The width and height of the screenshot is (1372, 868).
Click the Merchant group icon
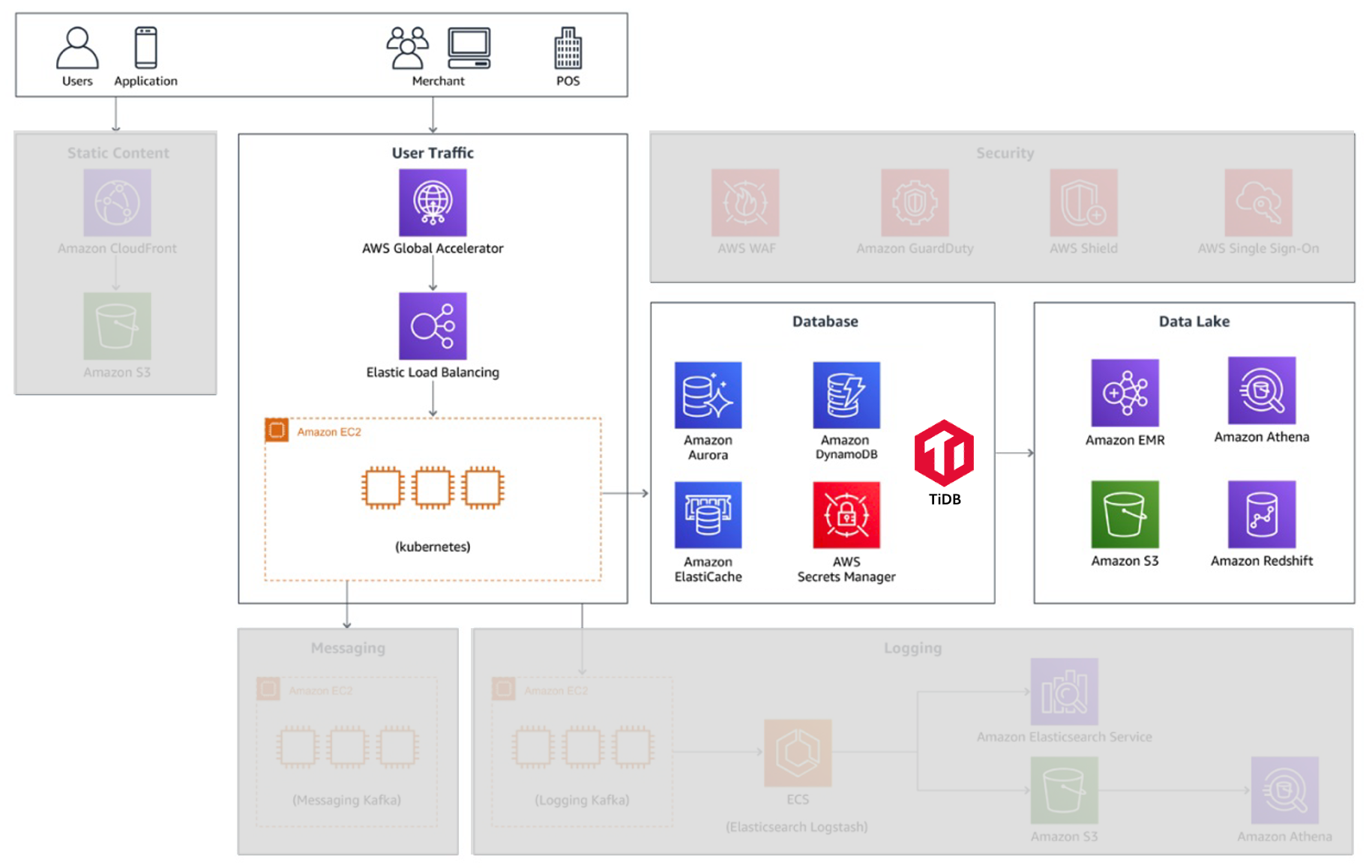point(407,48)
